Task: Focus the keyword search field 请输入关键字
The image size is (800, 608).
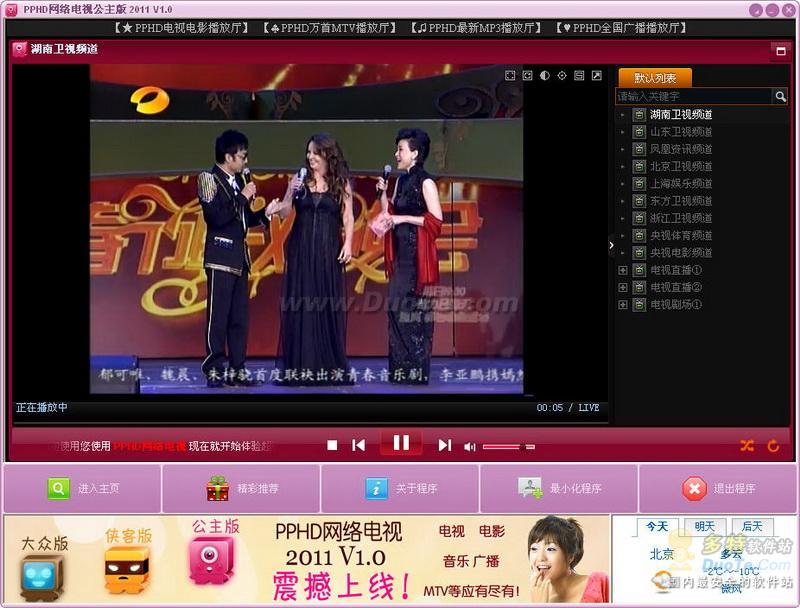Action: pyautogui.click(x=694, y=96)
